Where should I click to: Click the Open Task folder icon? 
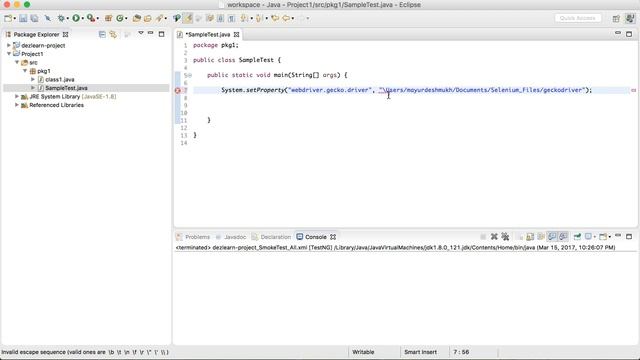[x=148, y=18]
